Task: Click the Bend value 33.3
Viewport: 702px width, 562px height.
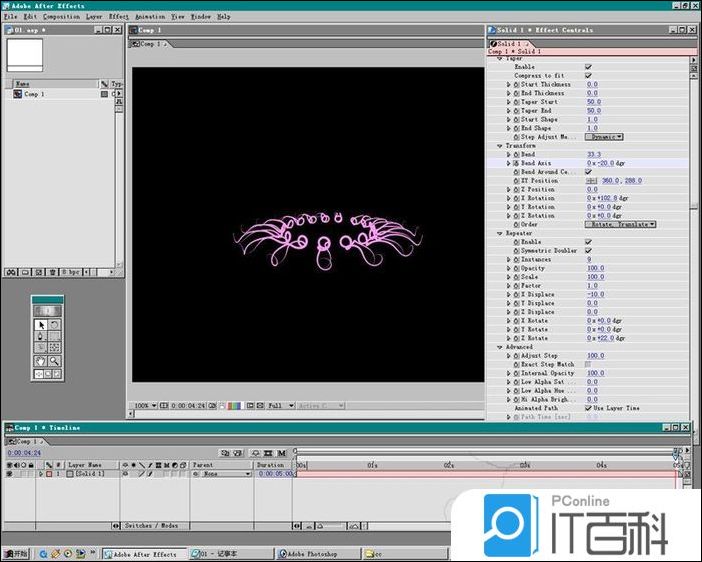Action: pos(594,155)
